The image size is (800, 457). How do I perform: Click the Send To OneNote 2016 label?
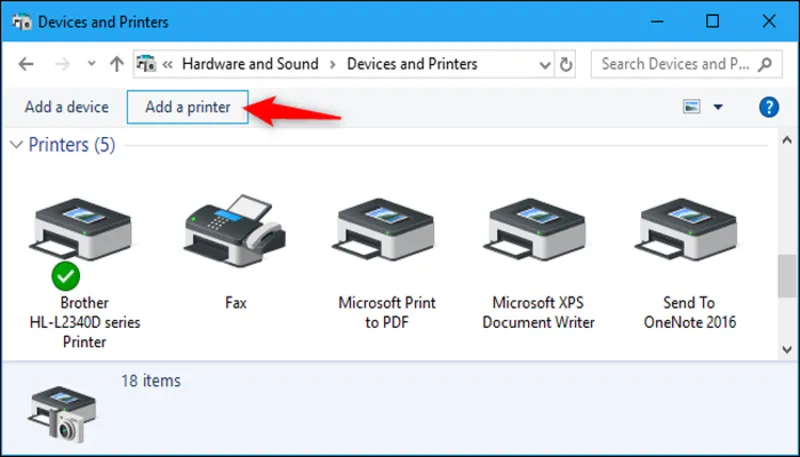pos(690,312)
